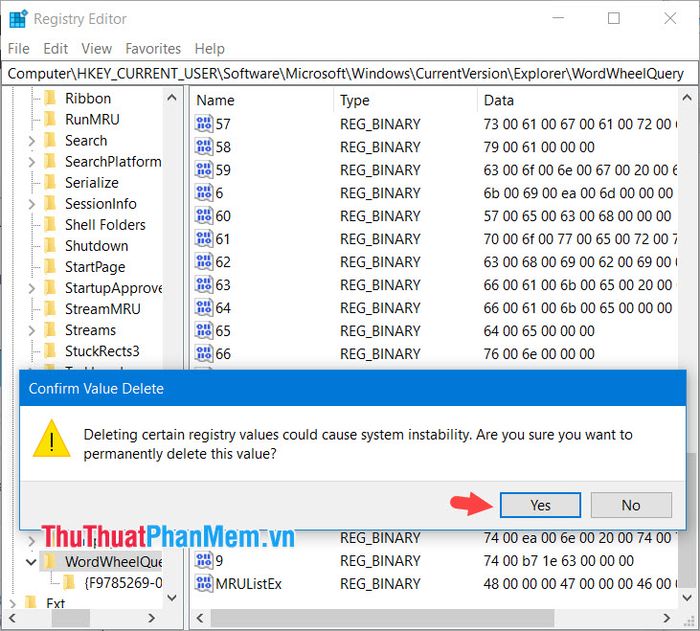Click the tree pane scroll up arrow
This screenshot has height=631, width=700.
(x=172, y=98)
